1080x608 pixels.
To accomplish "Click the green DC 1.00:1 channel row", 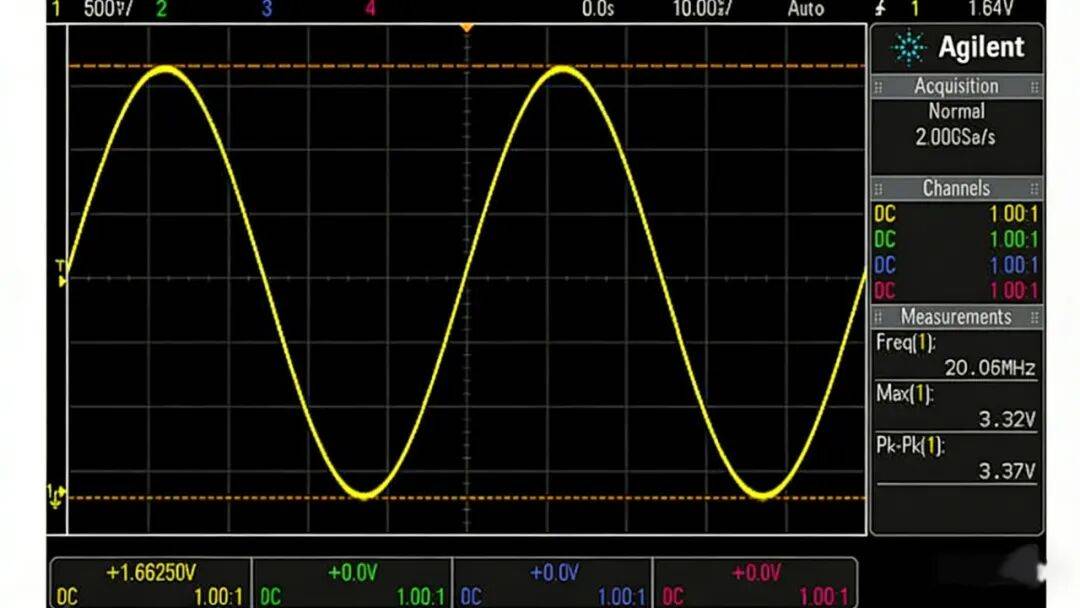I will click(956, 240).
